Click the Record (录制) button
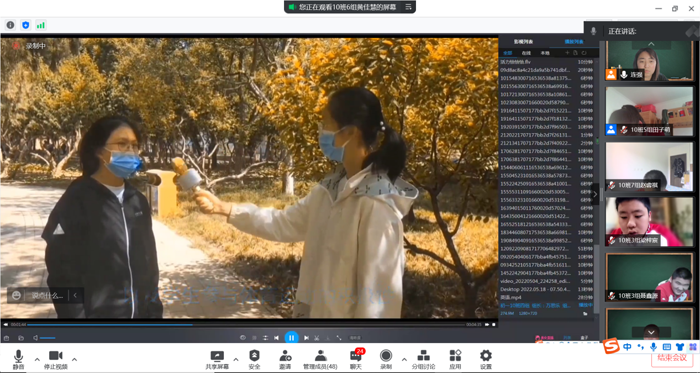The height and width of the screenshot is (373, 700). coord(386,360)
